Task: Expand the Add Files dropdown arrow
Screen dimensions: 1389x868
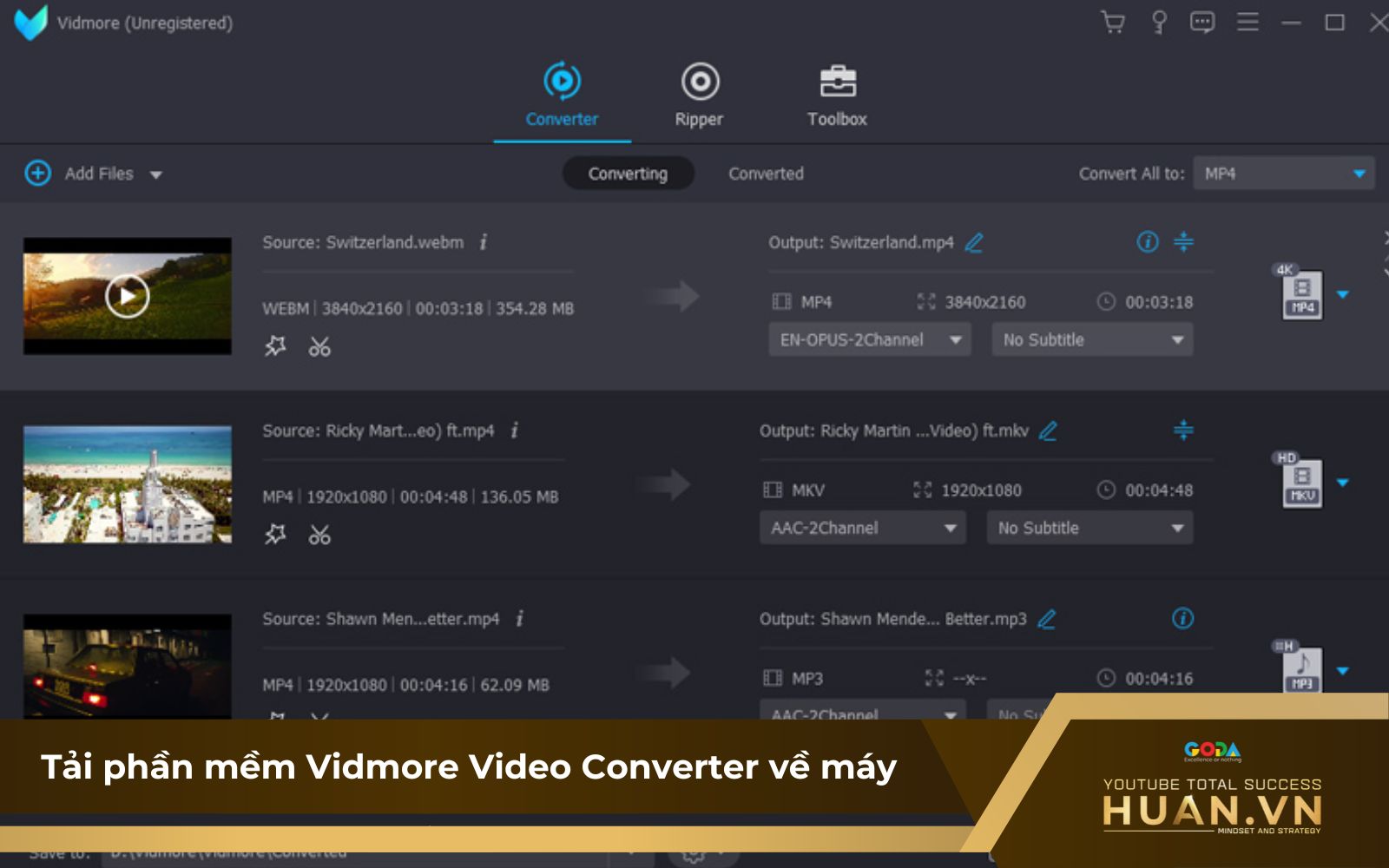Action: [x=155, y=174]
